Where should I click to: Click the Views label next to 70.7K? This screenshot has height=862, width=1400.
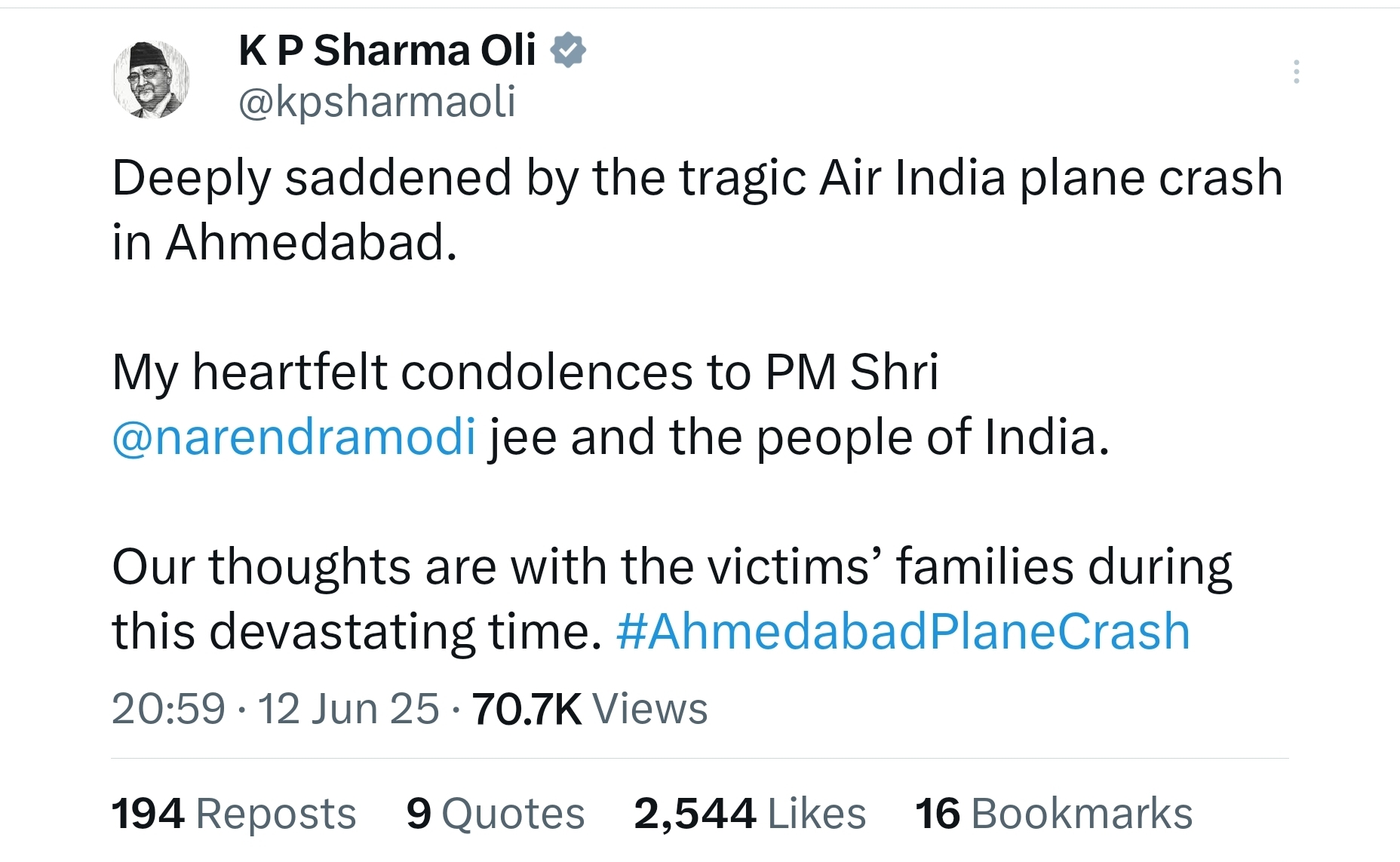tap(650, 707)
